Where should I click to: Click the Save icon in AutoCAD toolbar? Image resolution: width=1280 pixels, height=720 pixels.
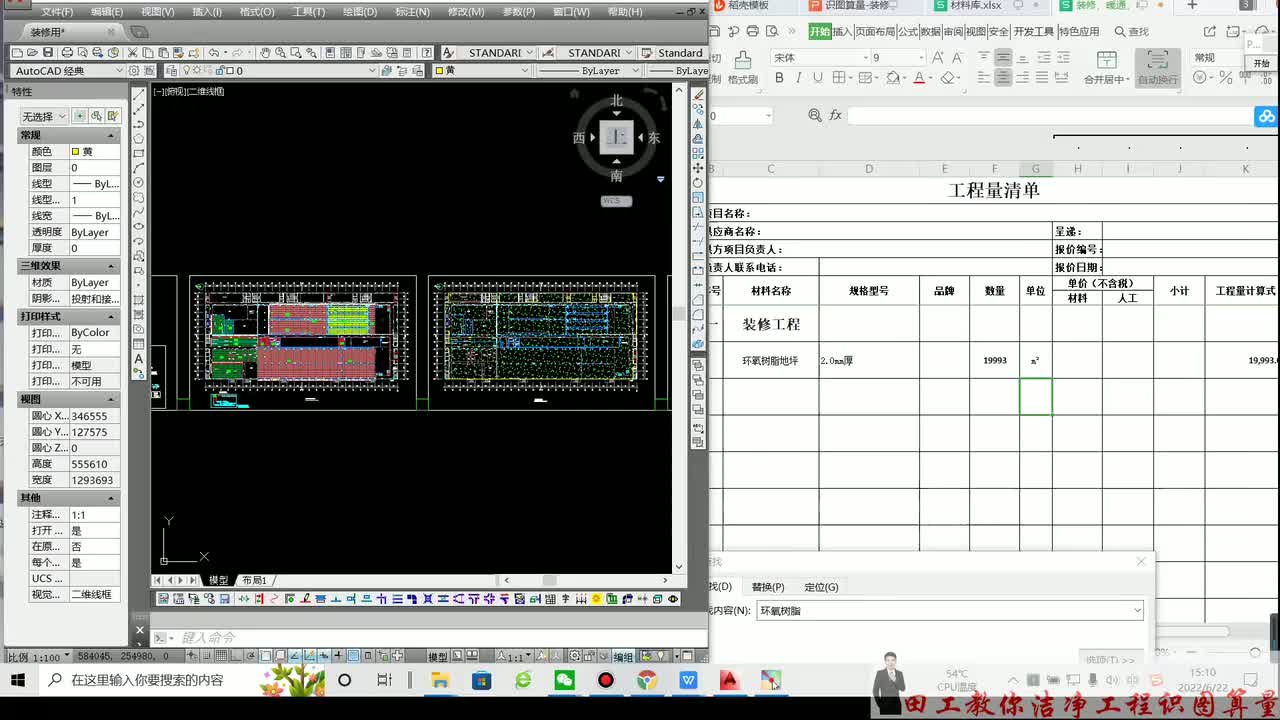[x=48, y=52]
